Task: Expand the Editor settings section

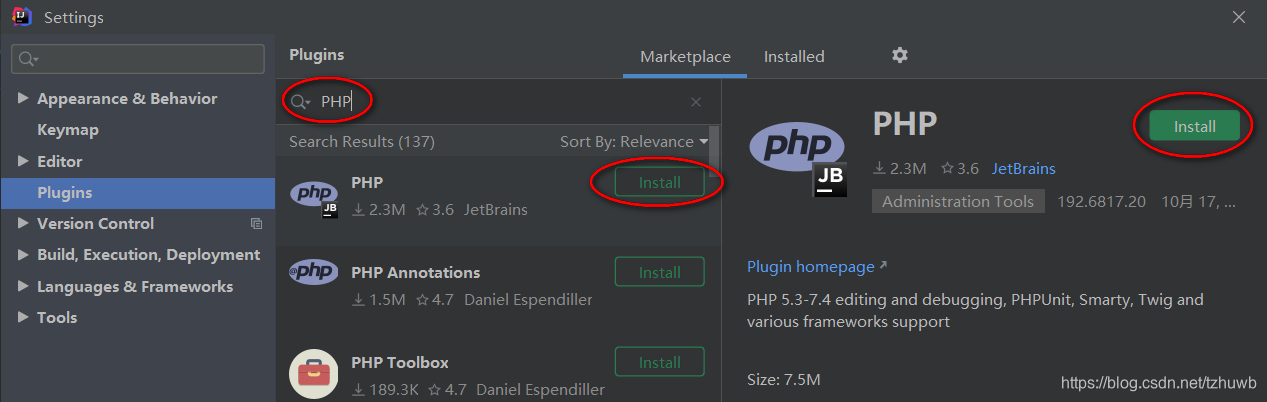Action: 23,161
